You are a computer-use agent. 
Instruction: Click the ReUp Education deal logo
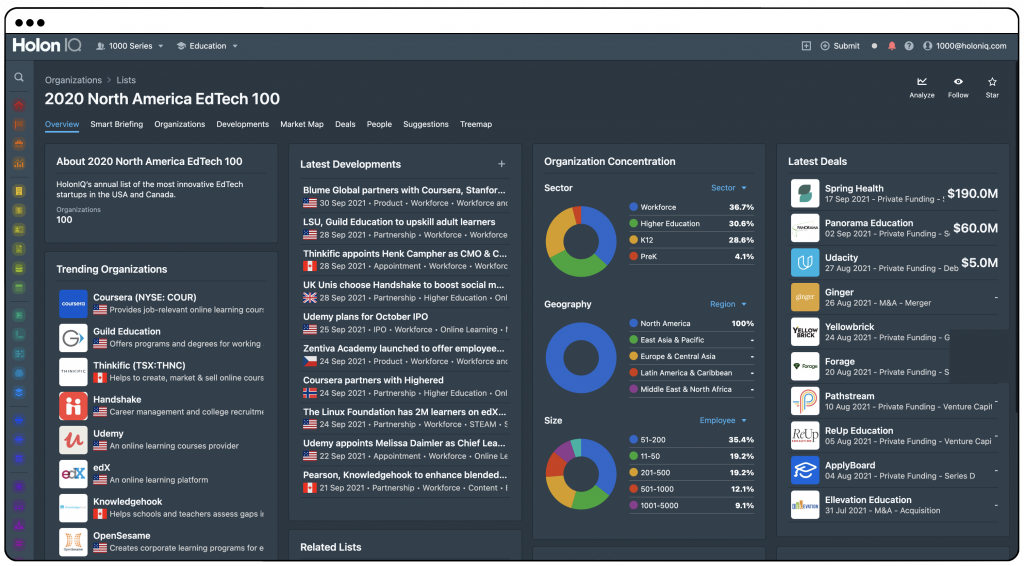805,435
